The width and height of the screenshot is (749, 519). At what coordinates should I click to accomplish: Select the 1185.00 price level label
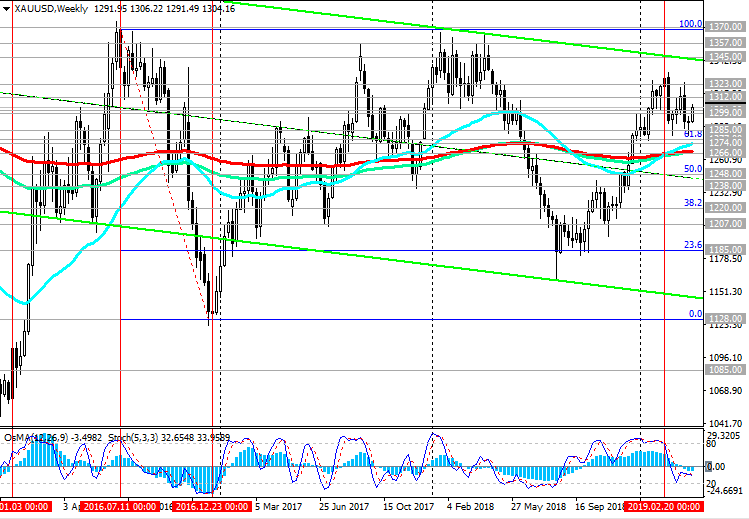click(726, 250)
